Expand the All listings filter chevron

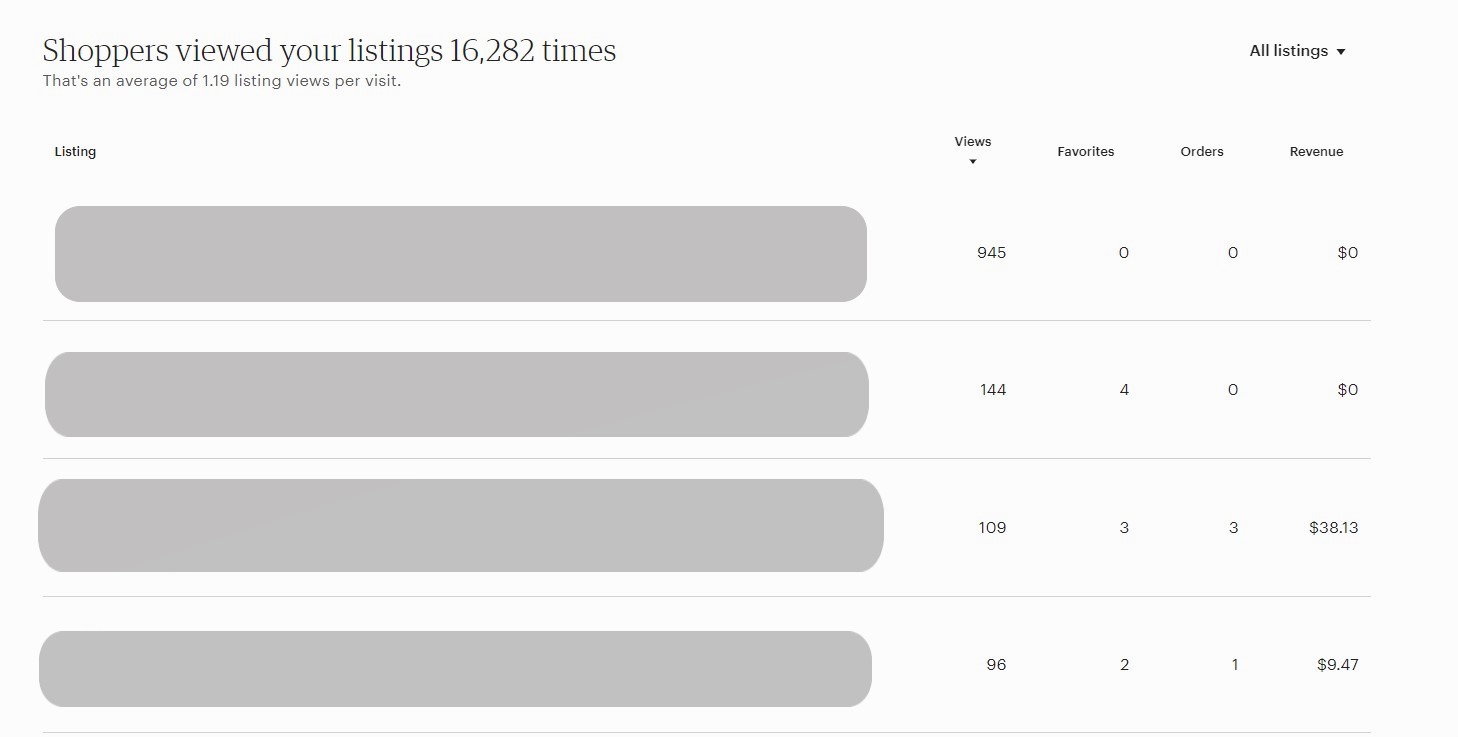(1343, 50)
